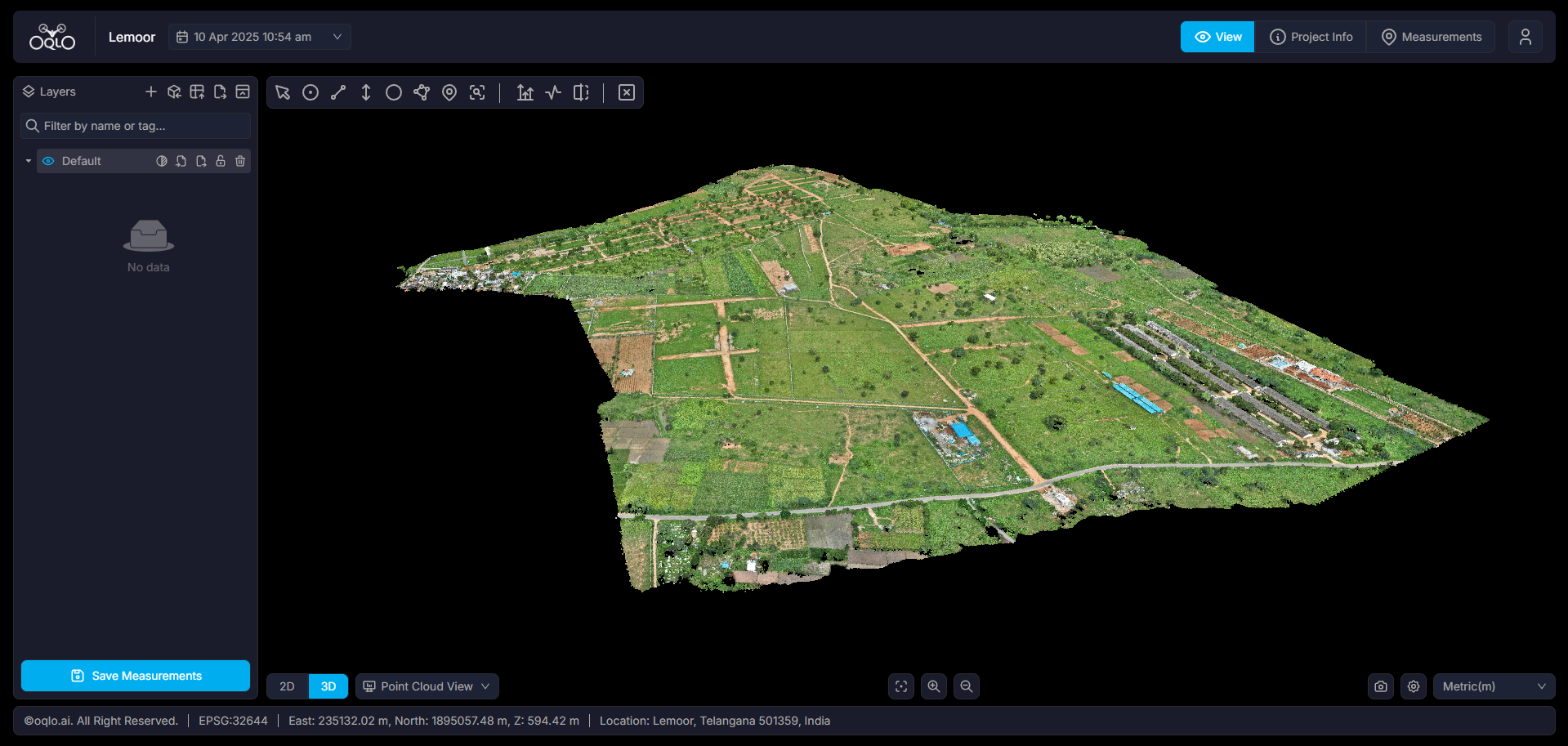Click the file export icon on Default layer
Viewport: 1568px width, 746px height.
point(201,161)
